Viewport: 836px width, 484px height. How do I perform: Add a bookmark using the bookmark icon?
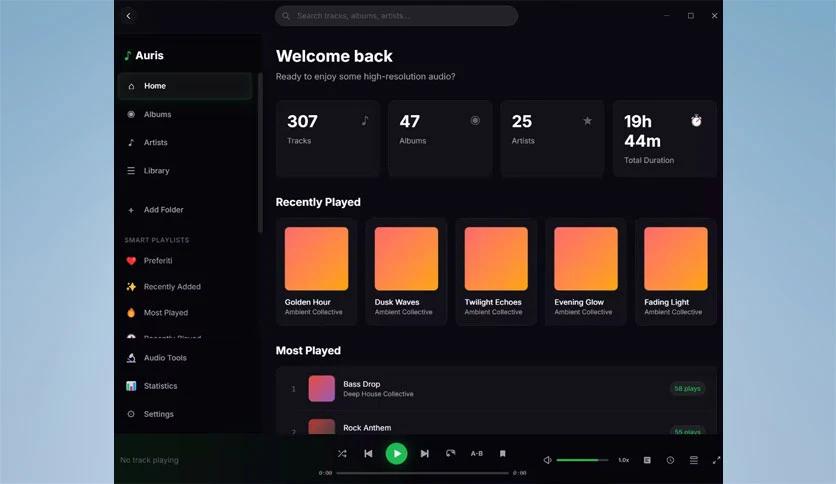502,454
